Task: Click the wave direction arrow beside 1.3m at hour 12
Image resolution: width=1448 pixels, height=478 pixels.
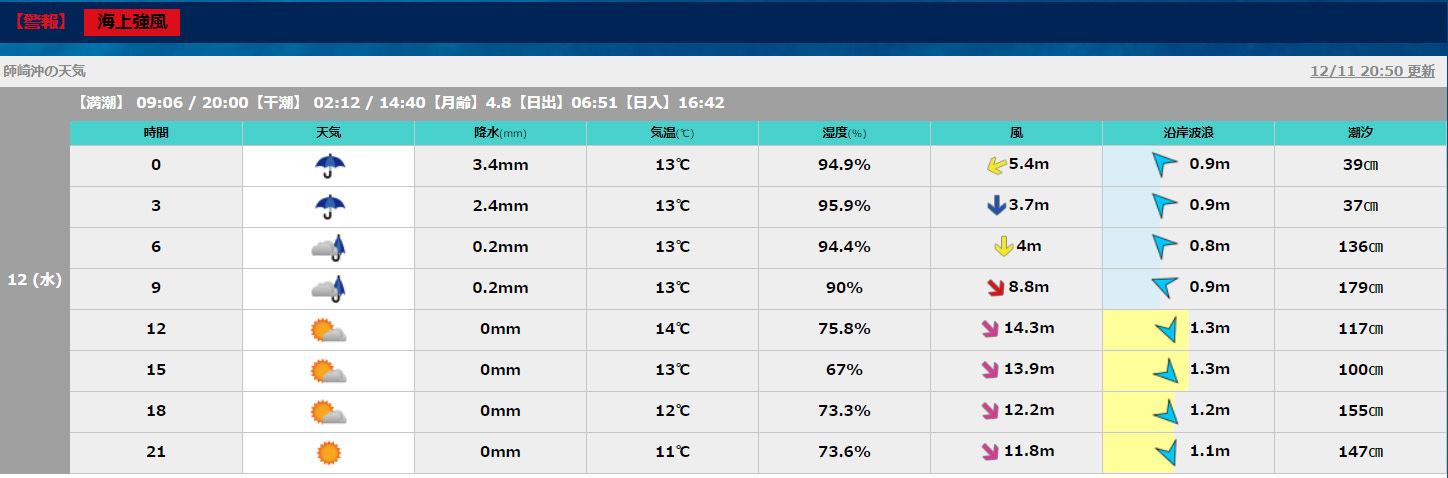Action: 1165,330
